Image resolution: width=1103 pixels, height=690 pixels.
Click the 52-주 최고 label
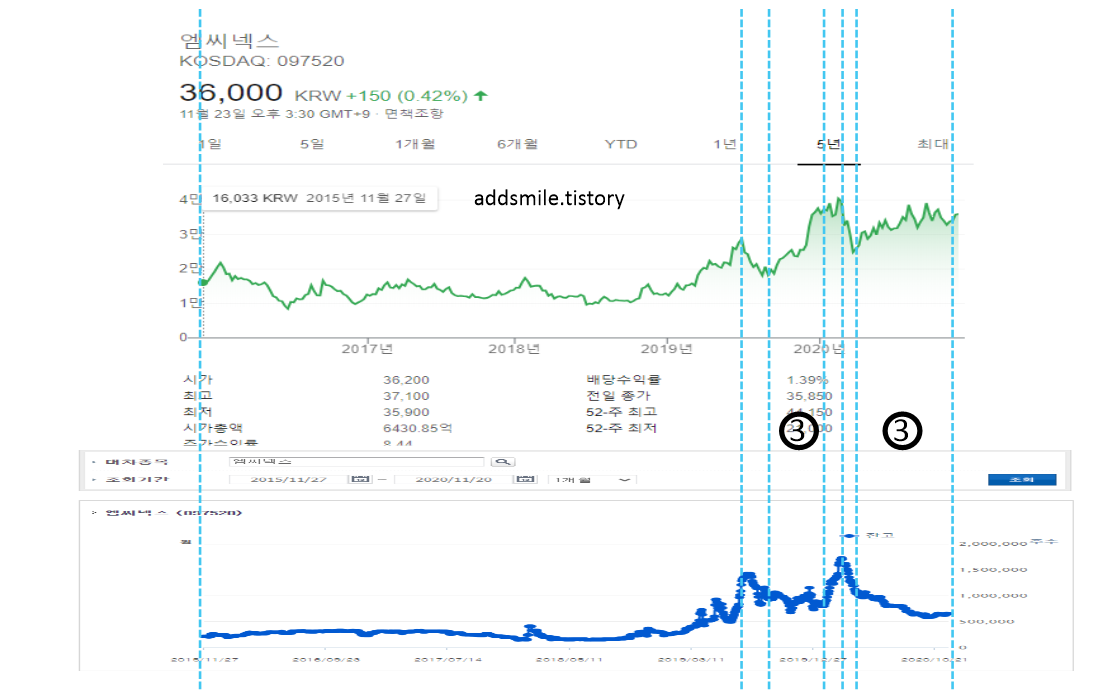click(x=621, y=412)
